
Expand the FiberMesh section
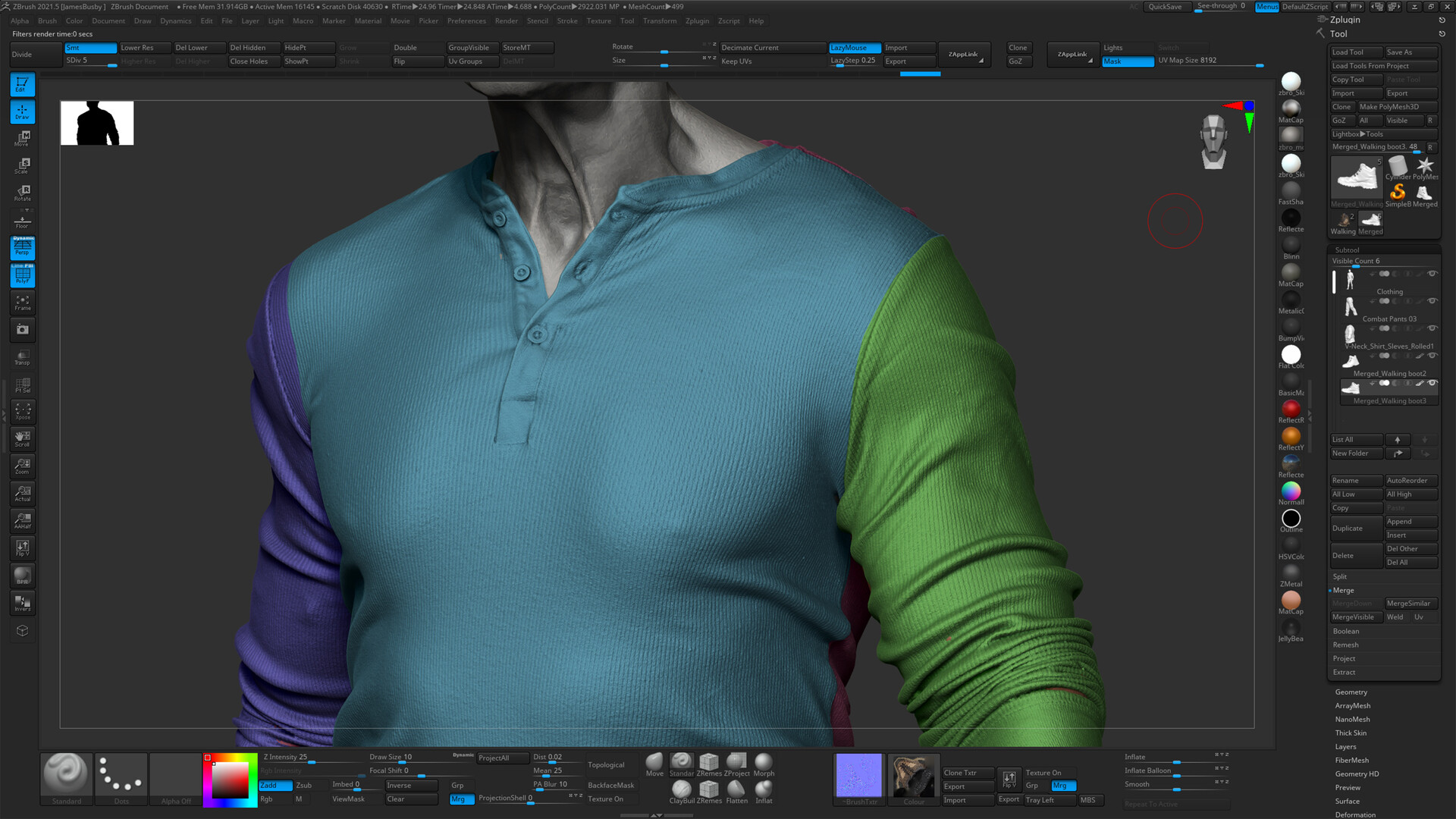[x=1351, y=760]
